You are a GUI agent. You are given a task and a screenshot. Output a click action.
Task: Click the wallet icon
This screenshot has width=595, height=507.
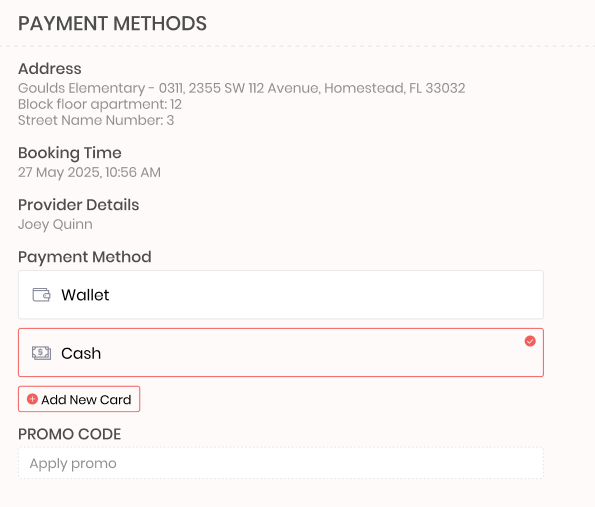[x=41, y=295]
